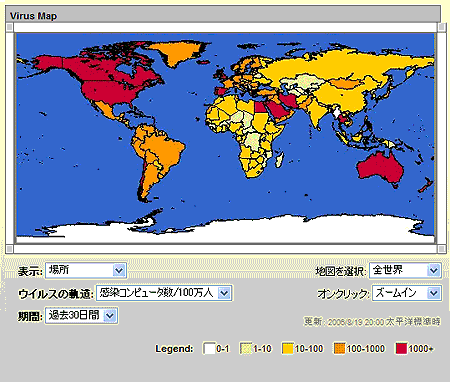
Task: Click the red 1000+ legend swatch
Action: (401, 349)
